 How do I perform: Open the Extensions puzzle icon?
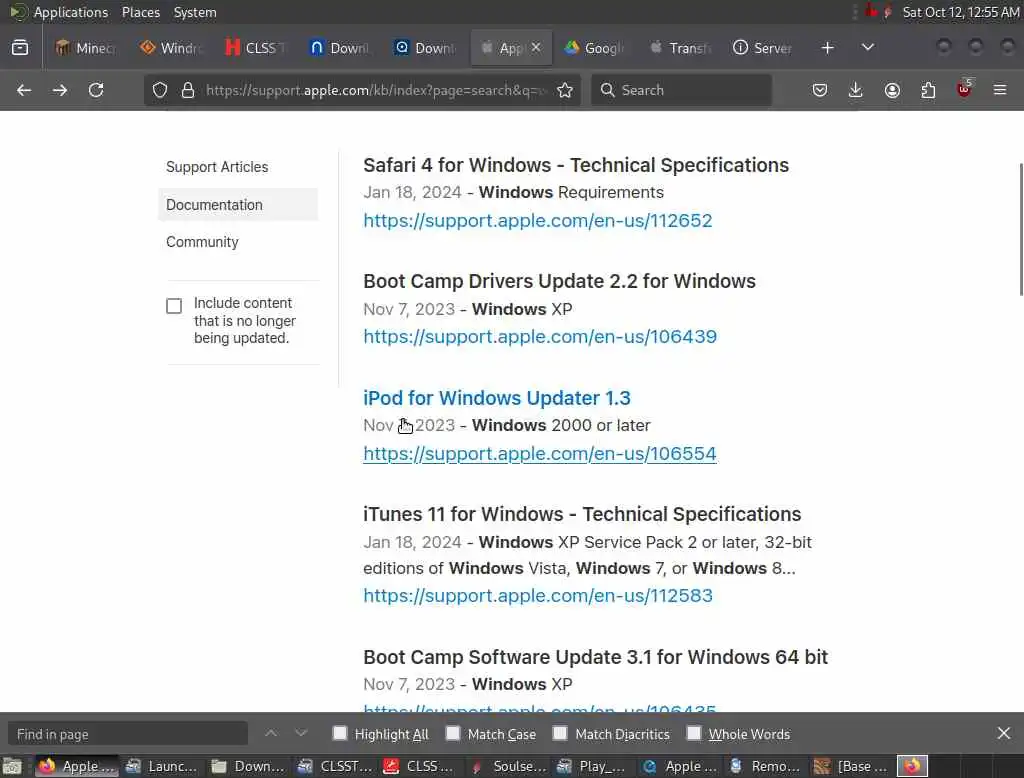coord(928,90)
